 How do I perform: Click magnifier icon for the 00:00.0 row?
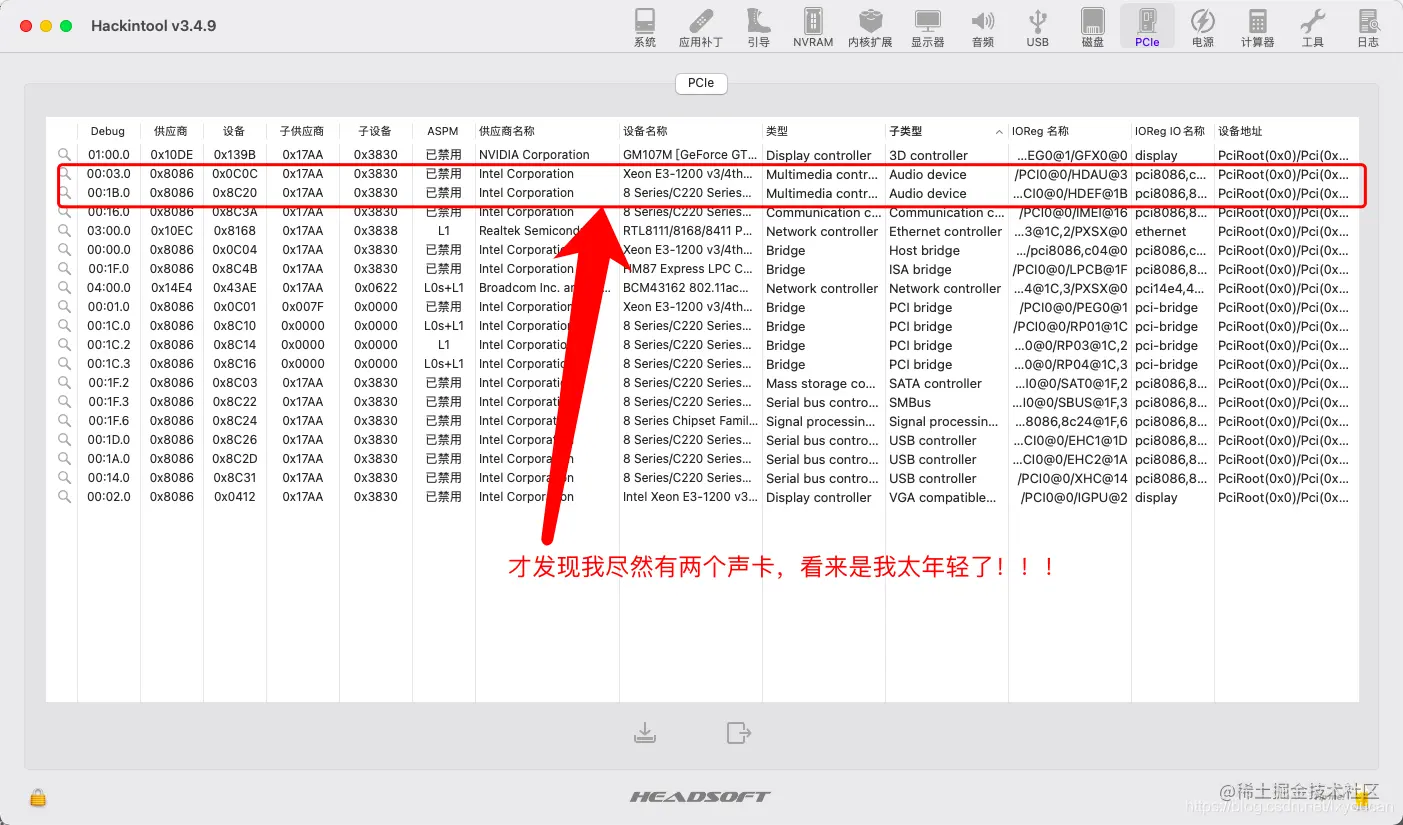(65, 249)
